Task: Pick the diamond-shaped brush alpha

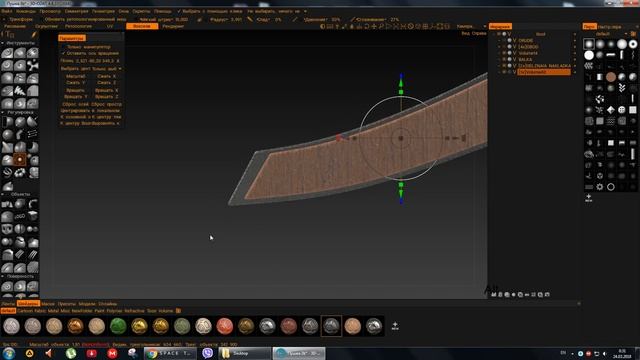Action: coord(611,110)
